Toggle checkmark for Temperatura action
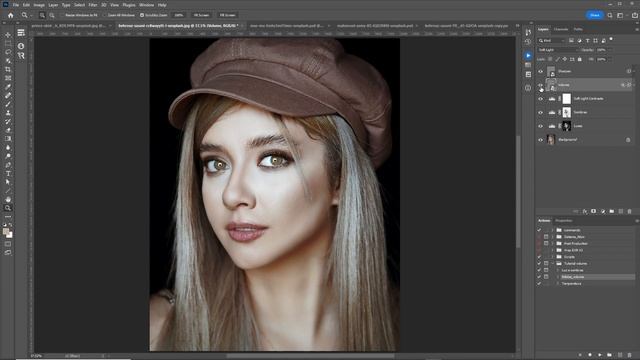This screenshot has width=640, height=360. [539, 283]
